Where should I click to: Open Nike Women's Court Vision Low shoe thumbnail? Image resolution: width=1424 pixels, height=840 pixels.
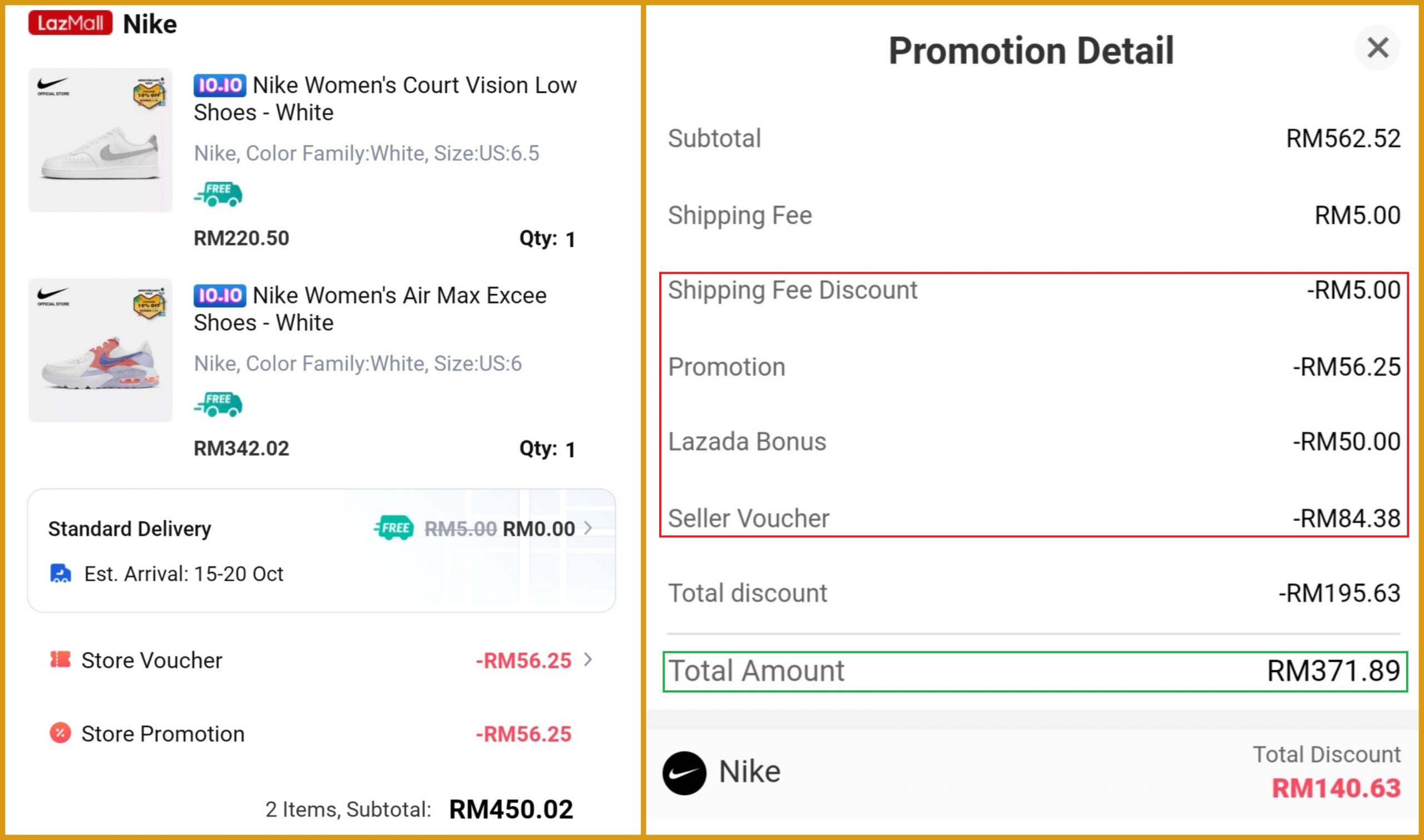100,140
